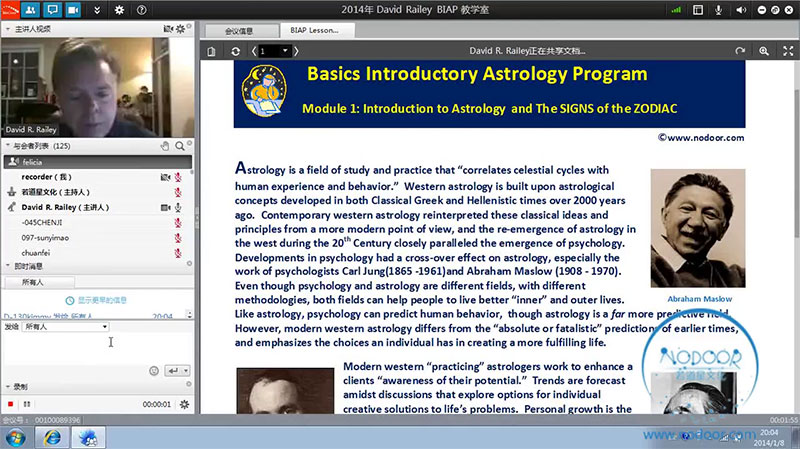This screenshot has width=800, height=449.
Task: Rotate the shared document
Action: [740, 51]
